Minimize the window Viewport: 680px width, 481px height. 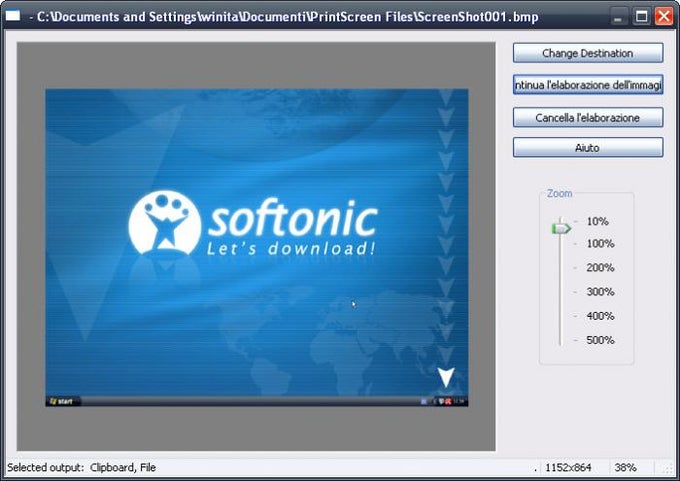click(618, 16)
